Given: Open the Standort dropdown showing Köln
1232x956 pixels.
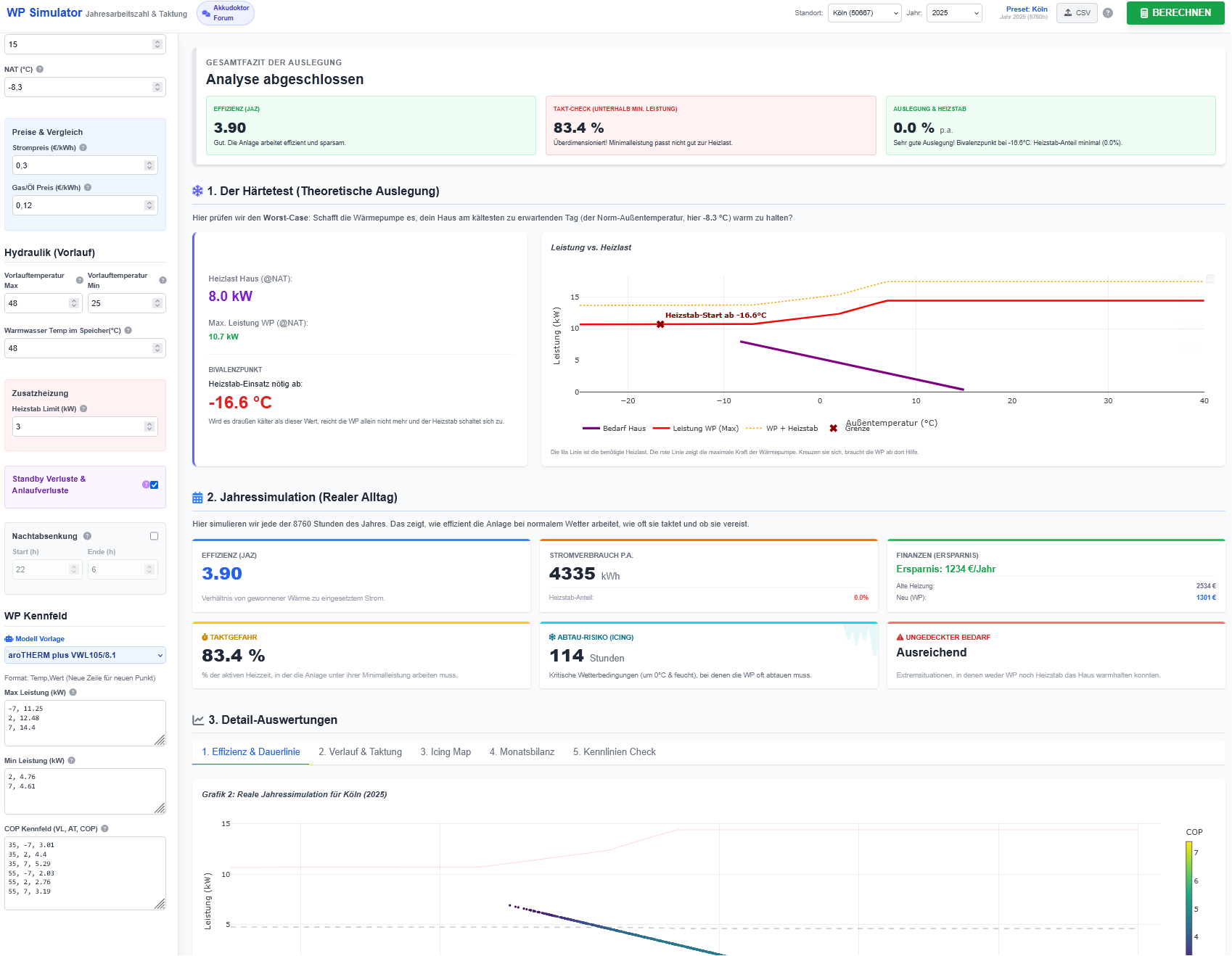Looking at the screenshot, I should pyautogui.click(x=865, y=13).
